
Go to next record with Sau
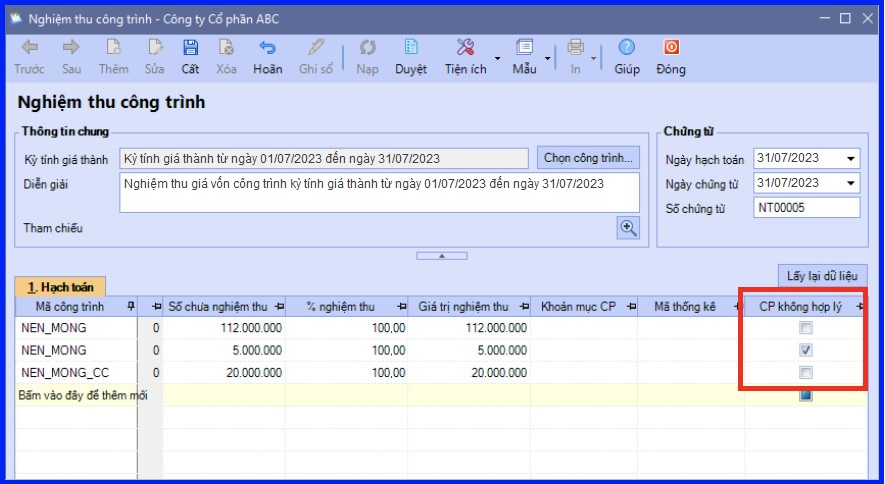71,47
